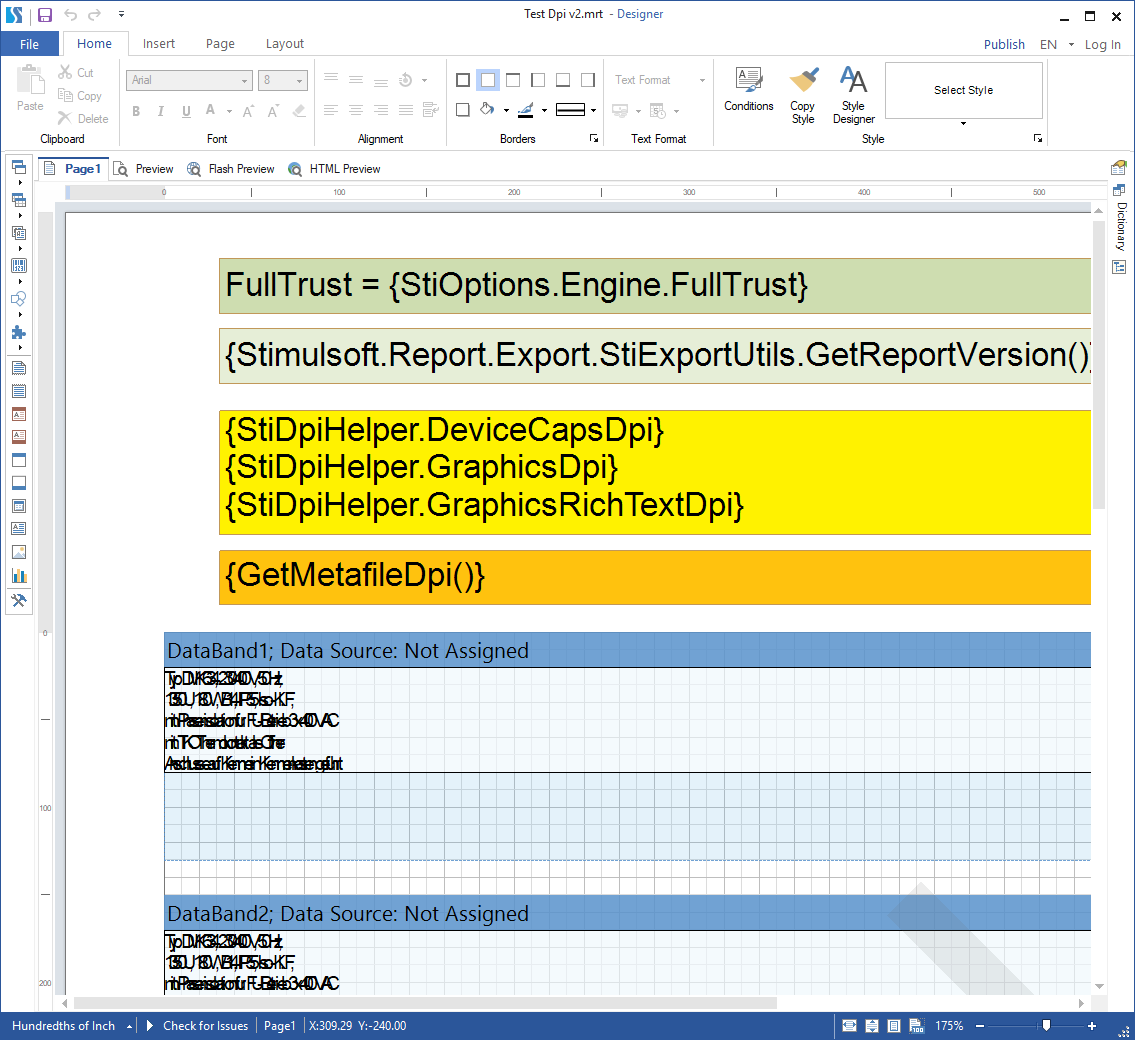Select the orange GetMetafileDpi text box
The height and width of the screenshot is (1040, 1135).
click(654, 577)
